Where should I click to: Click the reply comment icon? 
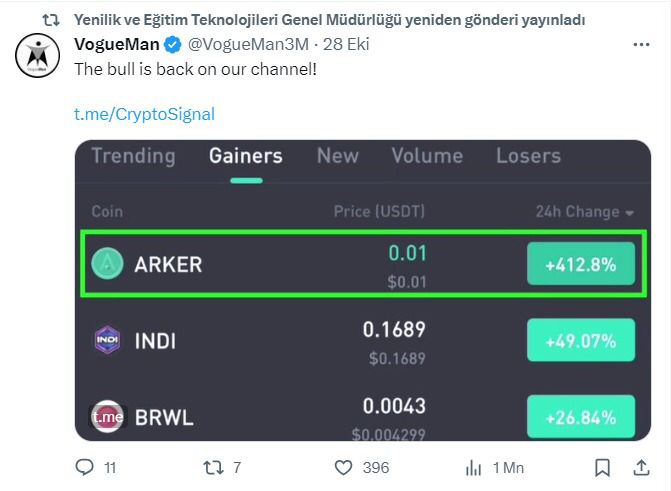85,467
